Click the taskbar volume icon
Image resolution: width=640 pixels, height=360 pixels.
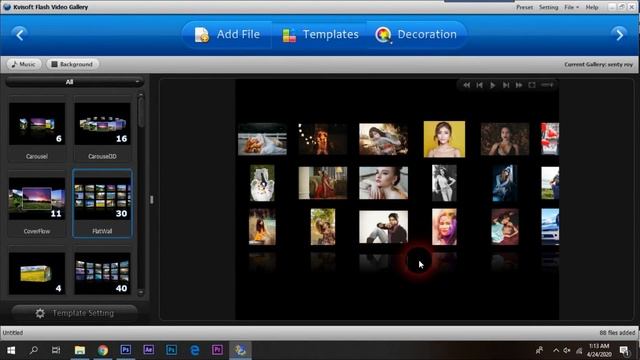[x=567, y=350]
